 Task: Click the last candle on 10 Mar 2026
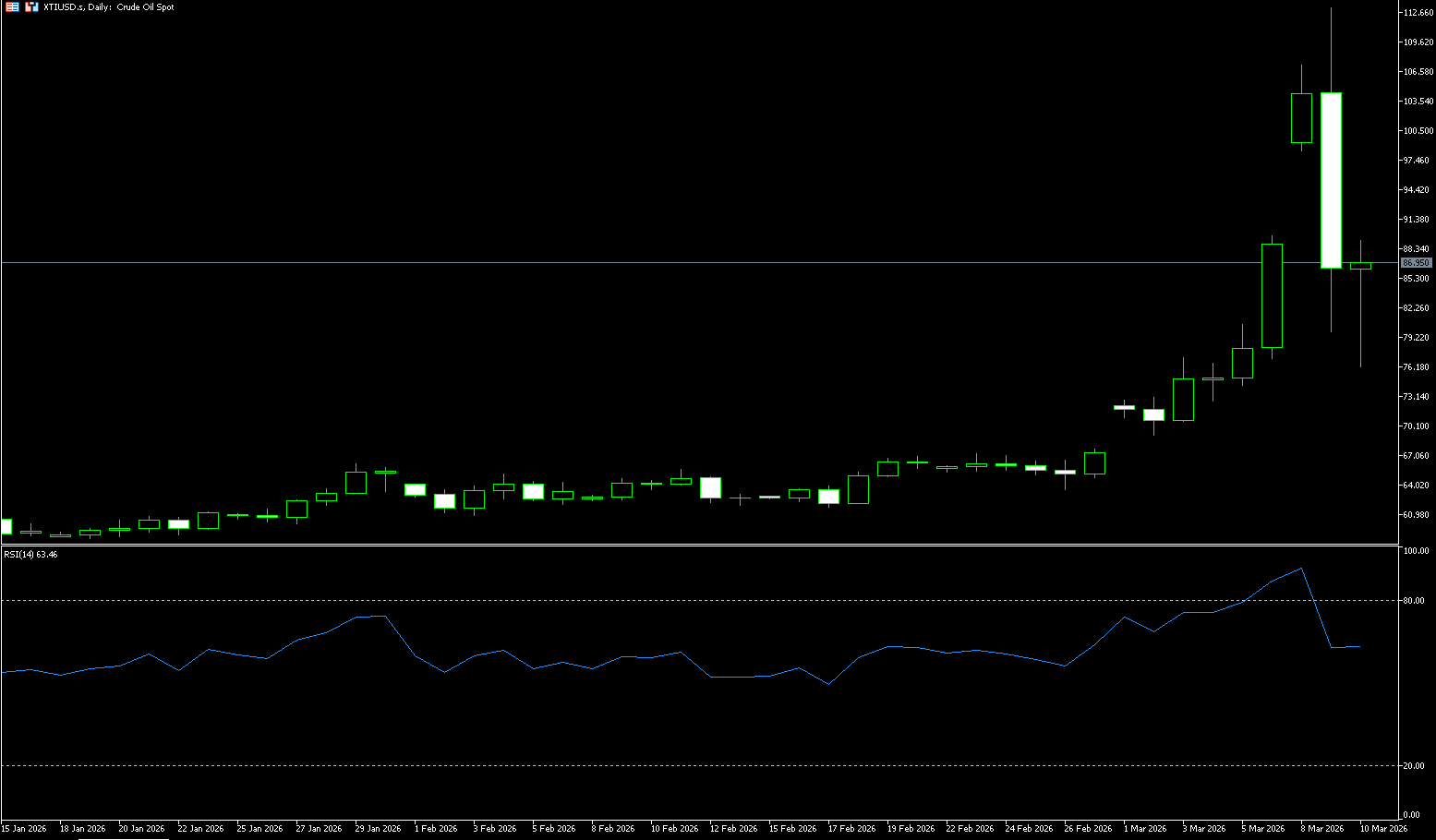(1360, 266)
